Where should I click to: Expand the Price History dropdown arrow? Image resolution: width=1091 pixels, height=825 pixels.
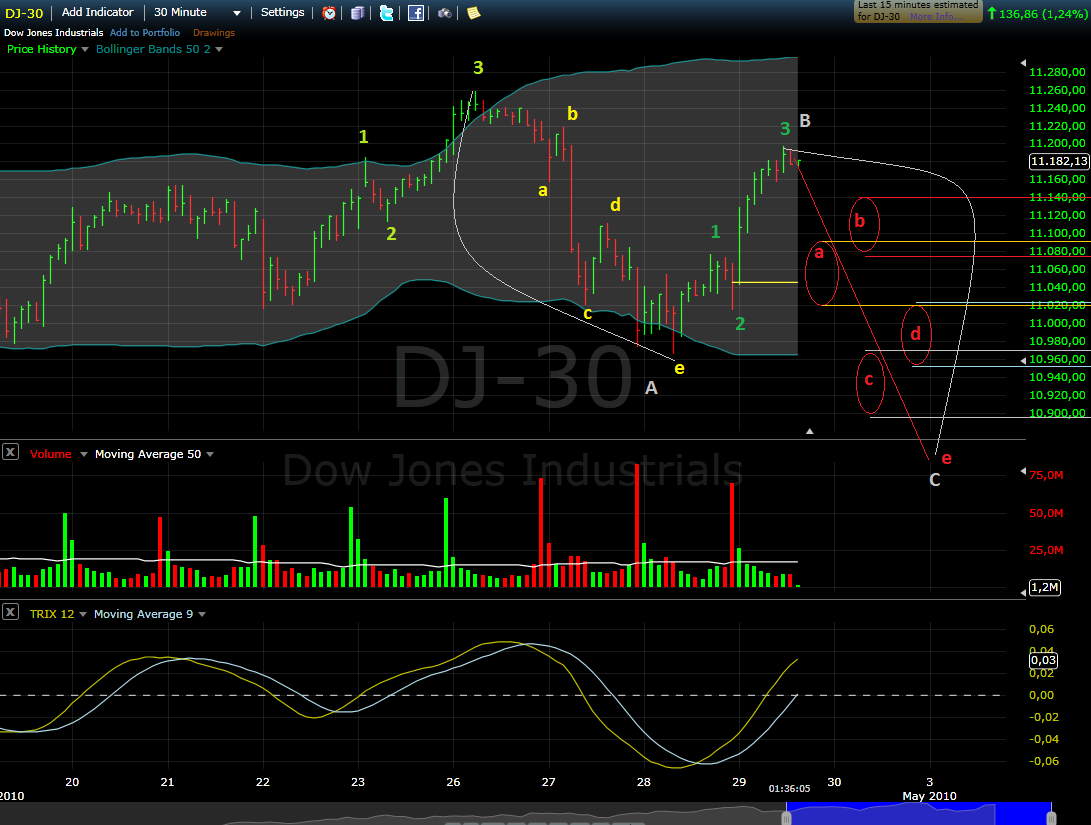[85, 49]
